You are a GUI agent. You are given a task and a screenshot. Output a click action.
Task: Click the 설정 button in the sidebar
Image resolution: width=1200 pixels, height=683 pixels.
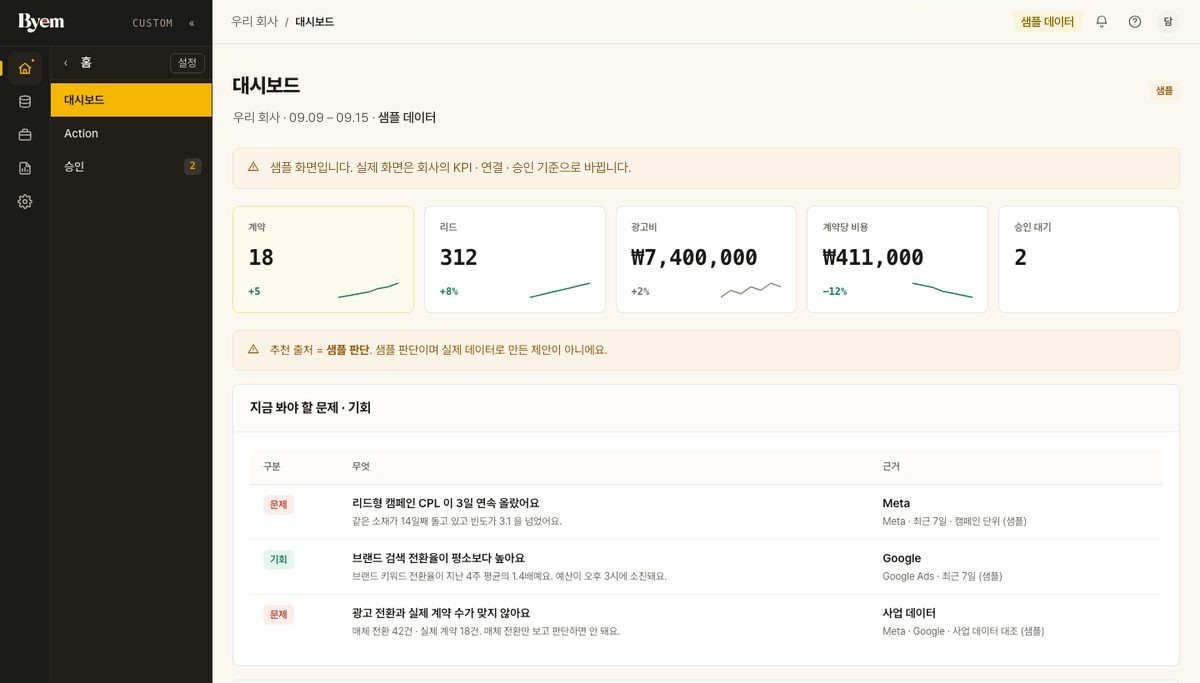pos(187,63)
